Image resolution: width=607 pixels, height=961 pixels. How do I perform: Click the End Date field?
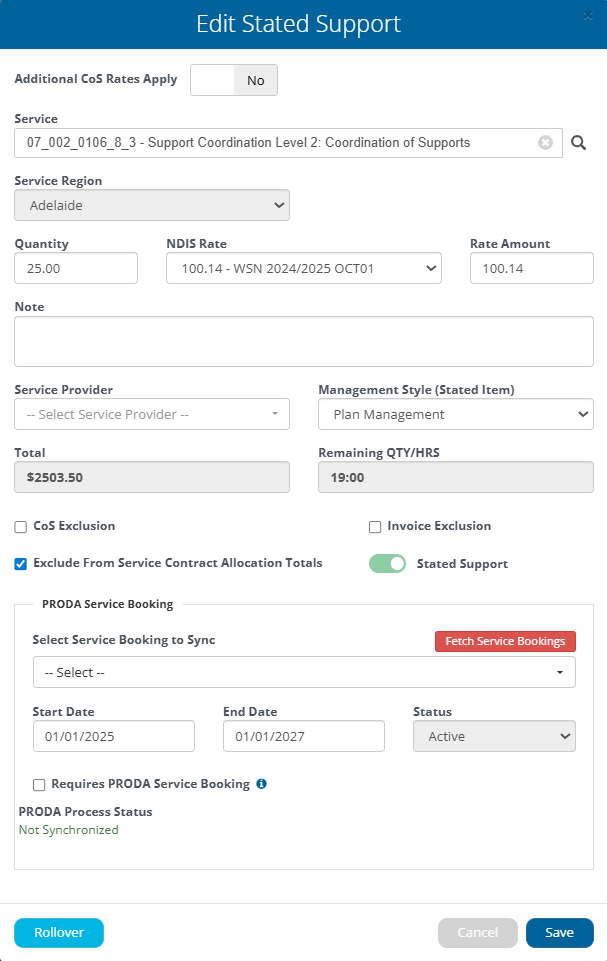(303, 736)
